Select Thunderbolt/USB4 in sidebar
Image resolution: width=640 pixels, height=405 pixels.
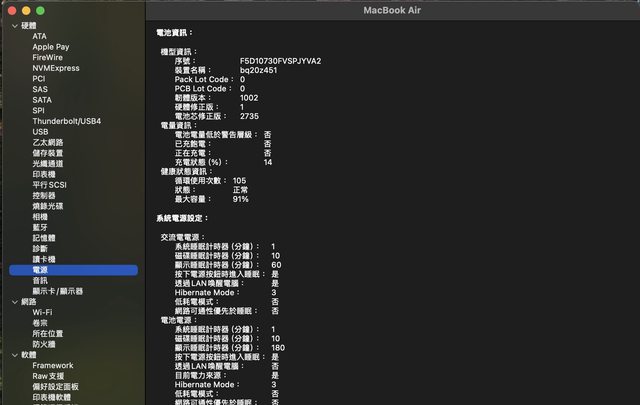[66, 121]
